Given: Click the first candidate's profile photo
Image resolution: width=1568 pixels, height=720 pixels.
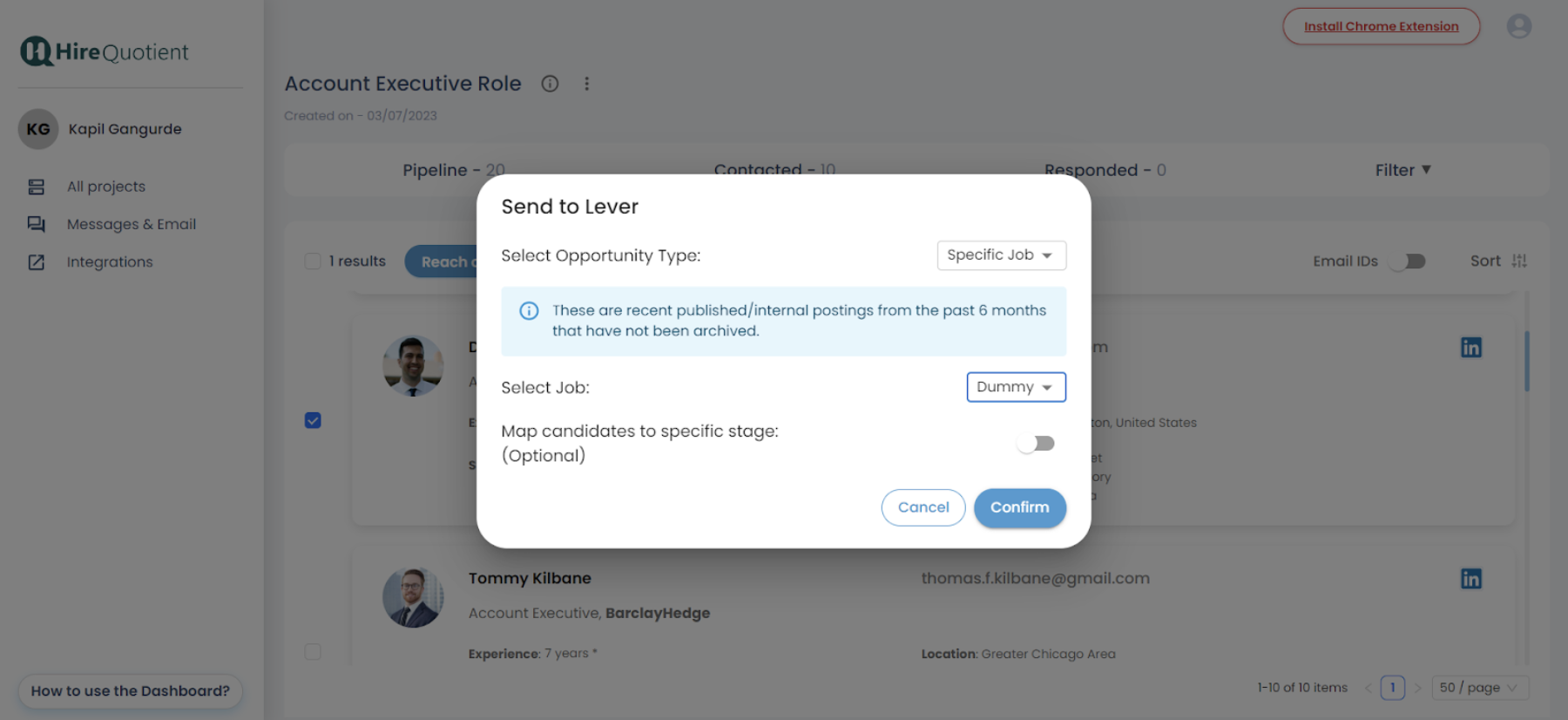Looking at the screenshot, I should point(413,366).
